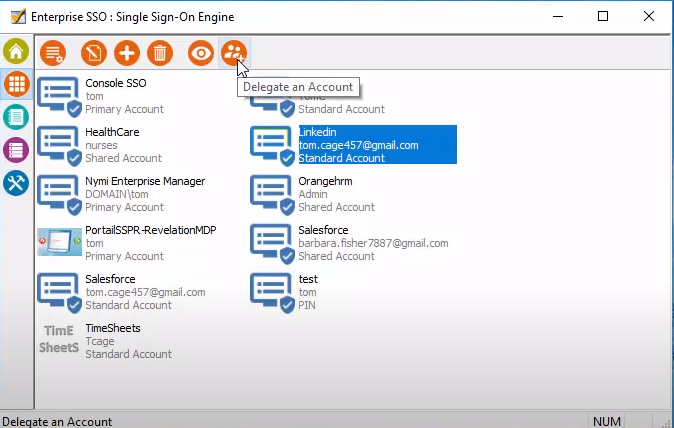Select the Linkedin account icon
This screenshot has width=674, height=428.
tap(273, 145)
